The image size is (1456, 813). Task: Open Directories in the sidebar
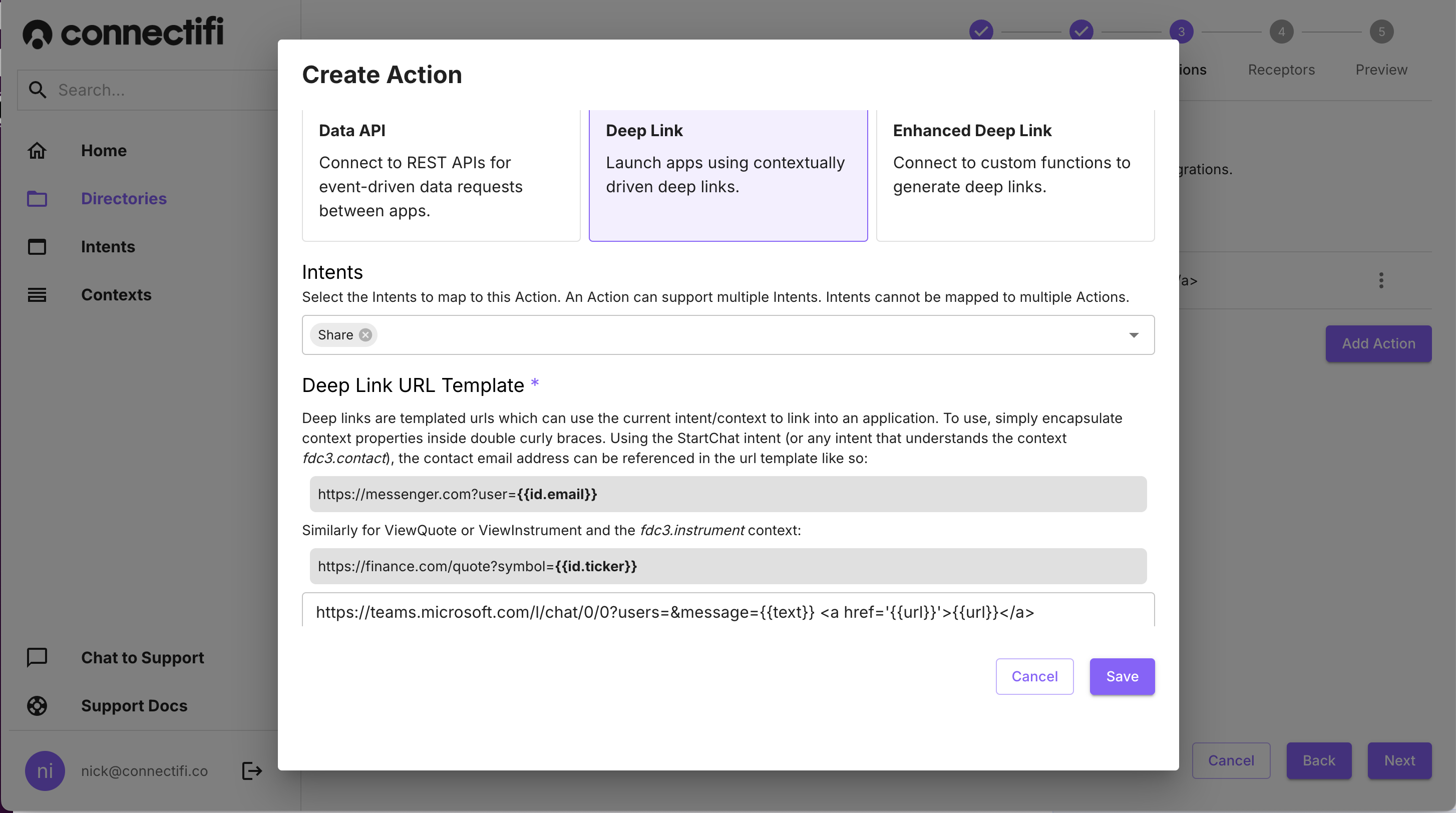point(124,199)
